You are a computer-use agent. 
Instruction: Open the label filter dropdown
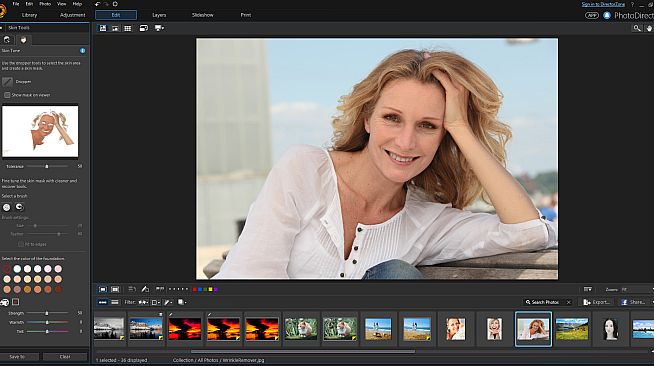[x=156, y=302]
